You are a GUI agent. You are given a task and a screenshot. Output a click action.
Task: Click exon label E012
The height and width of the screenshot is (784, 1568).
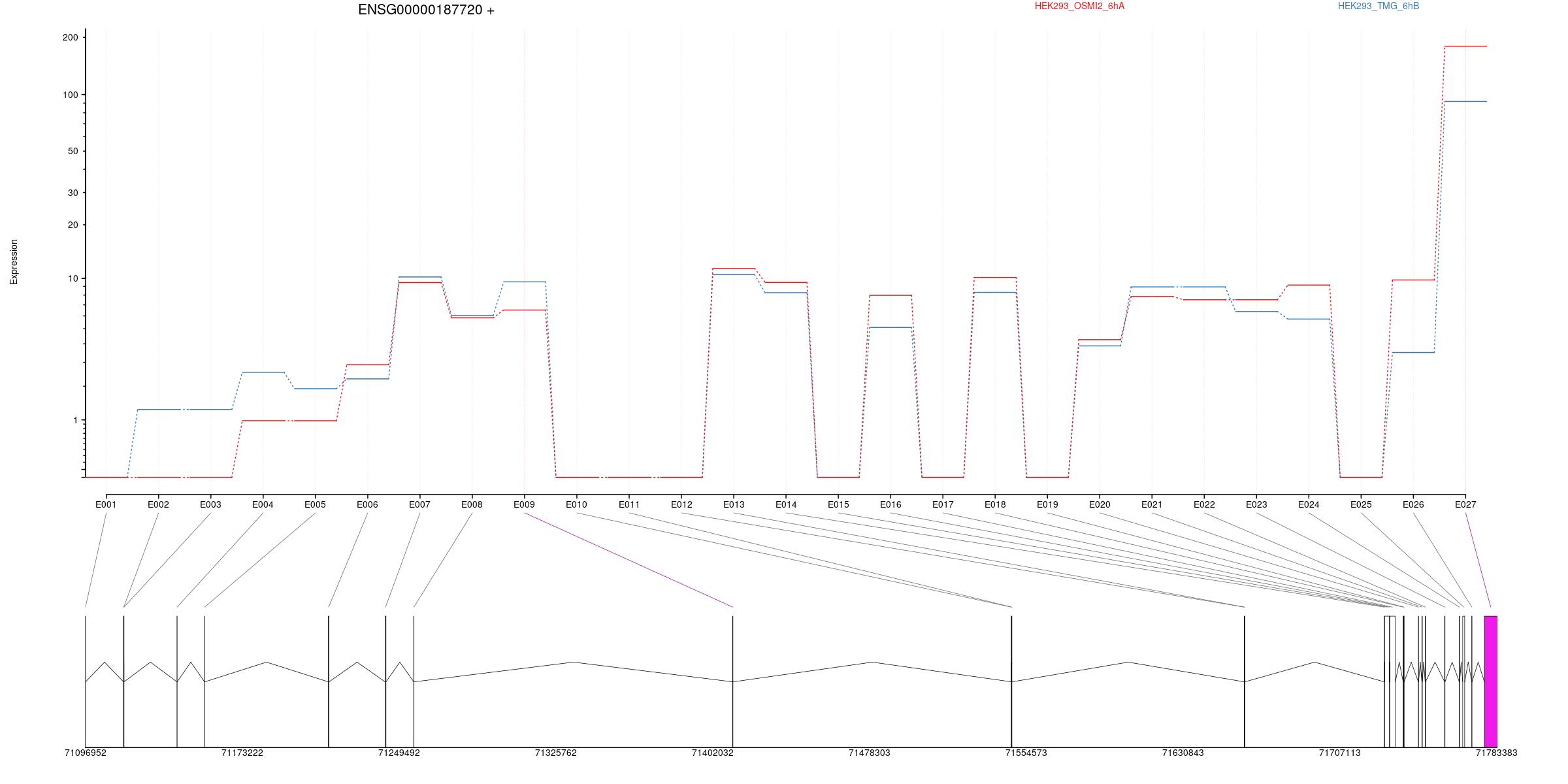681,504
